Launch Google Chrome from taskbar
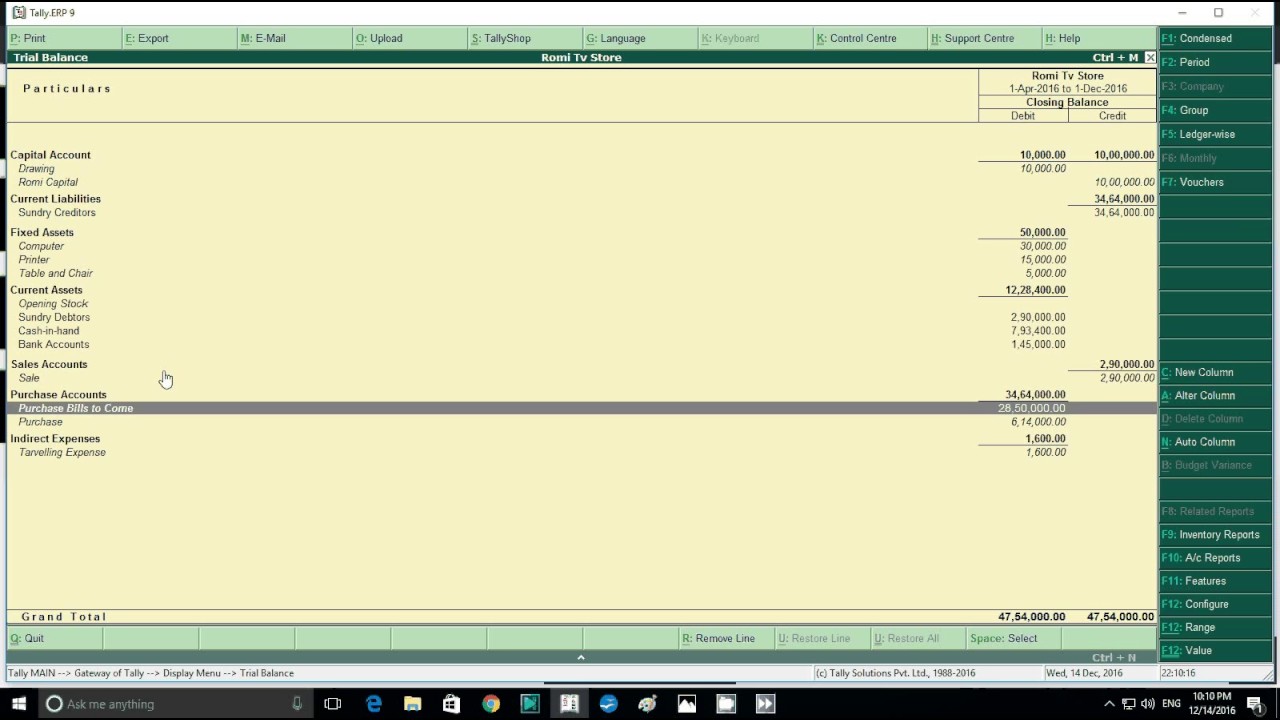Image resolution: width=1280 pixels, height=720 pixels. pos(490,704)
